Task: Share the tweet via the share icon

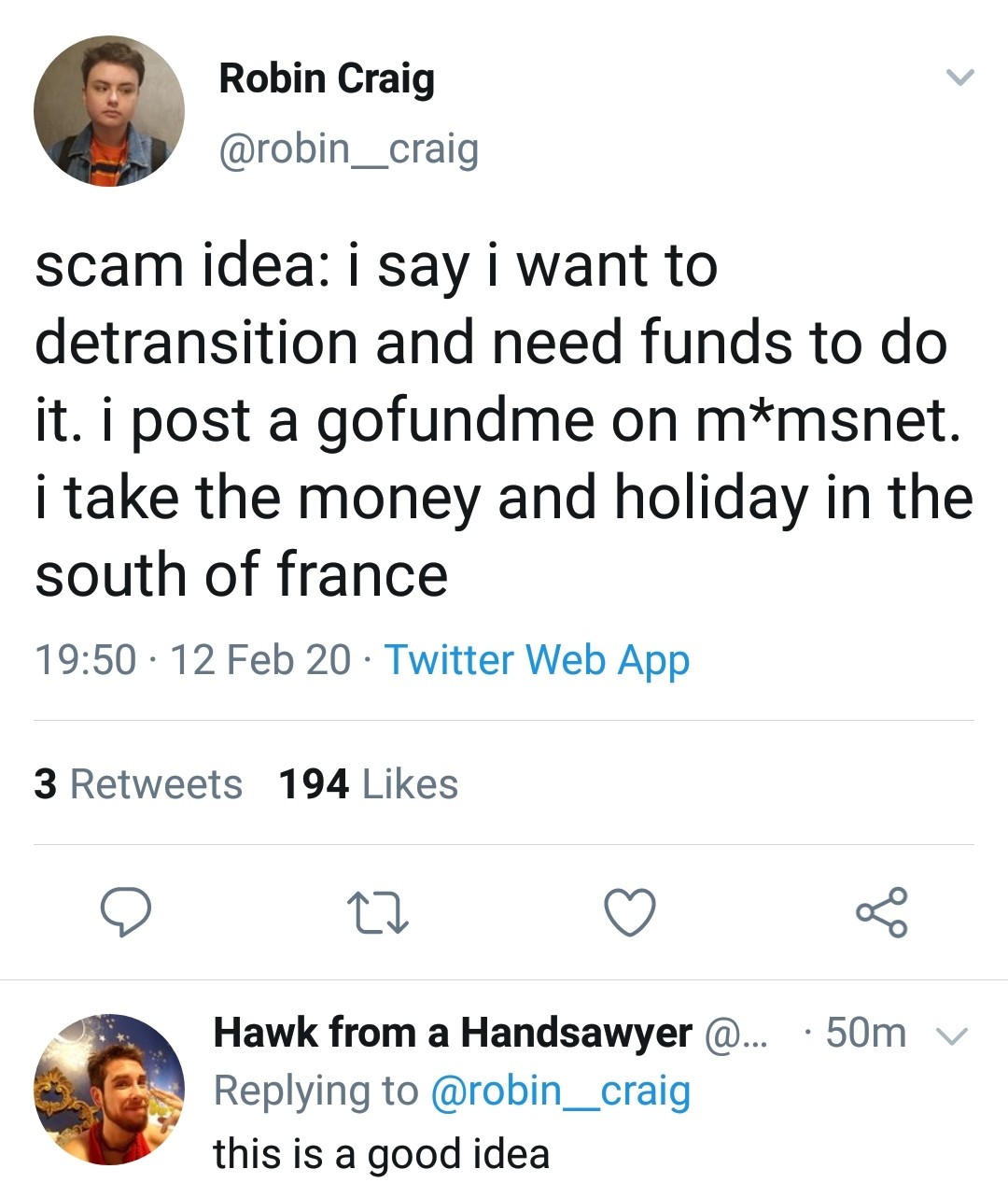Action: (x=881, y=912)
